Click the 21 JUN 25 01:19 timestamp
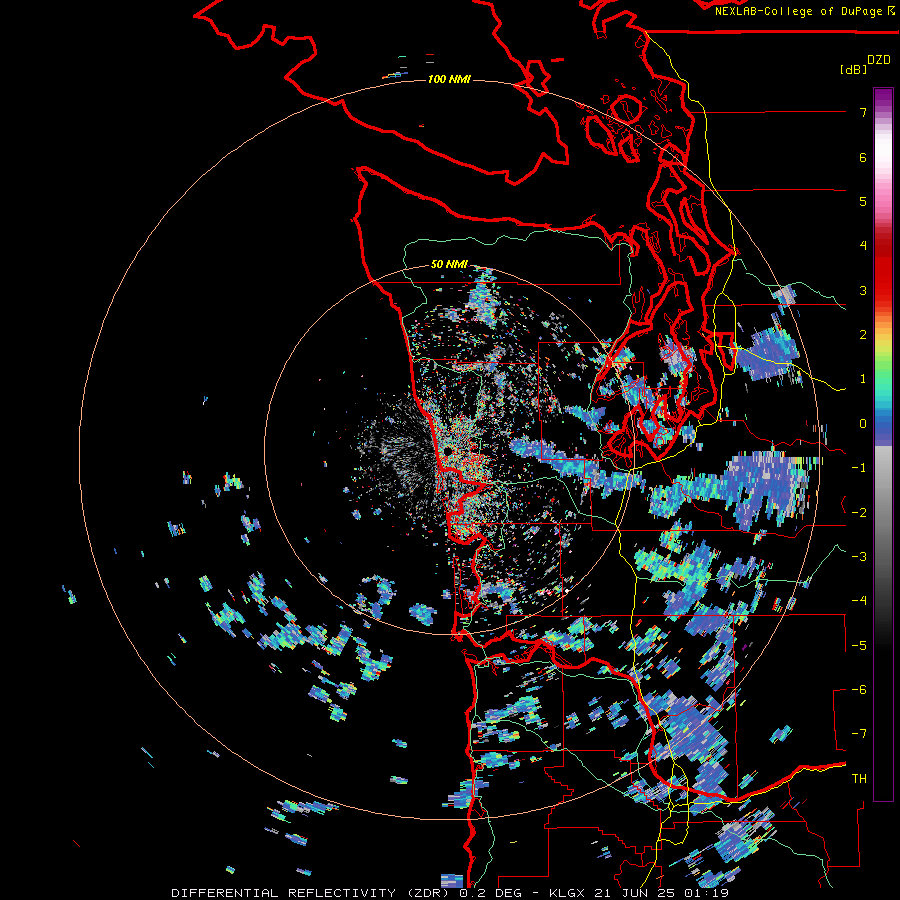This screenshot has width=900, height=900. point(662,893)
